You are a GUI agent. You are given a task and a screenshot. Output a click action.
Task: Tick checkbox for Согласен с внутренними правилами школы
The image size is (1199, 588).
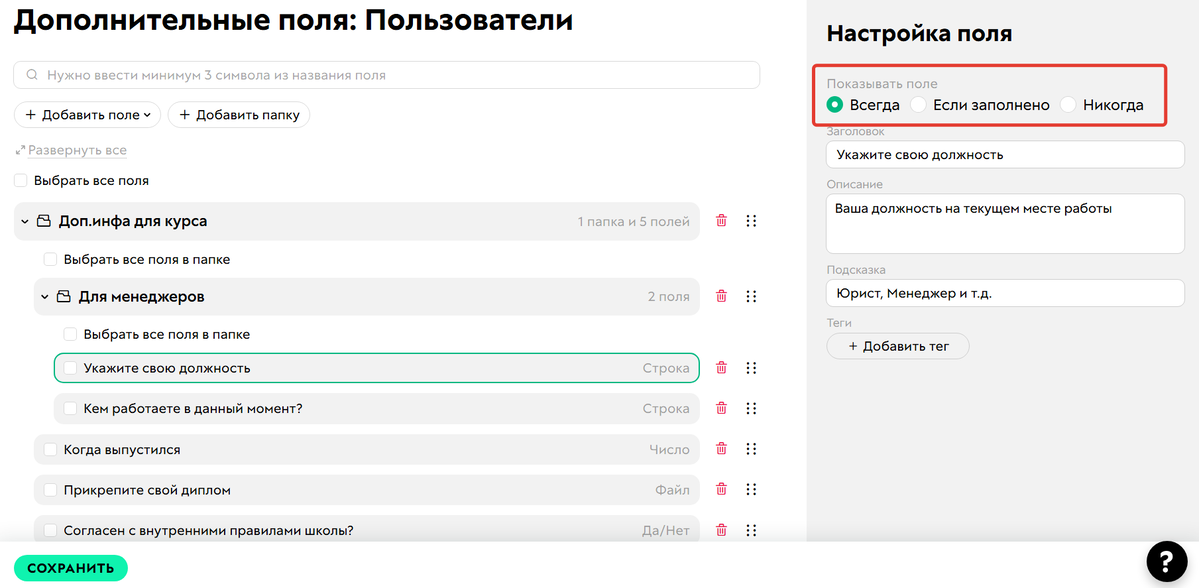[50, 530]
